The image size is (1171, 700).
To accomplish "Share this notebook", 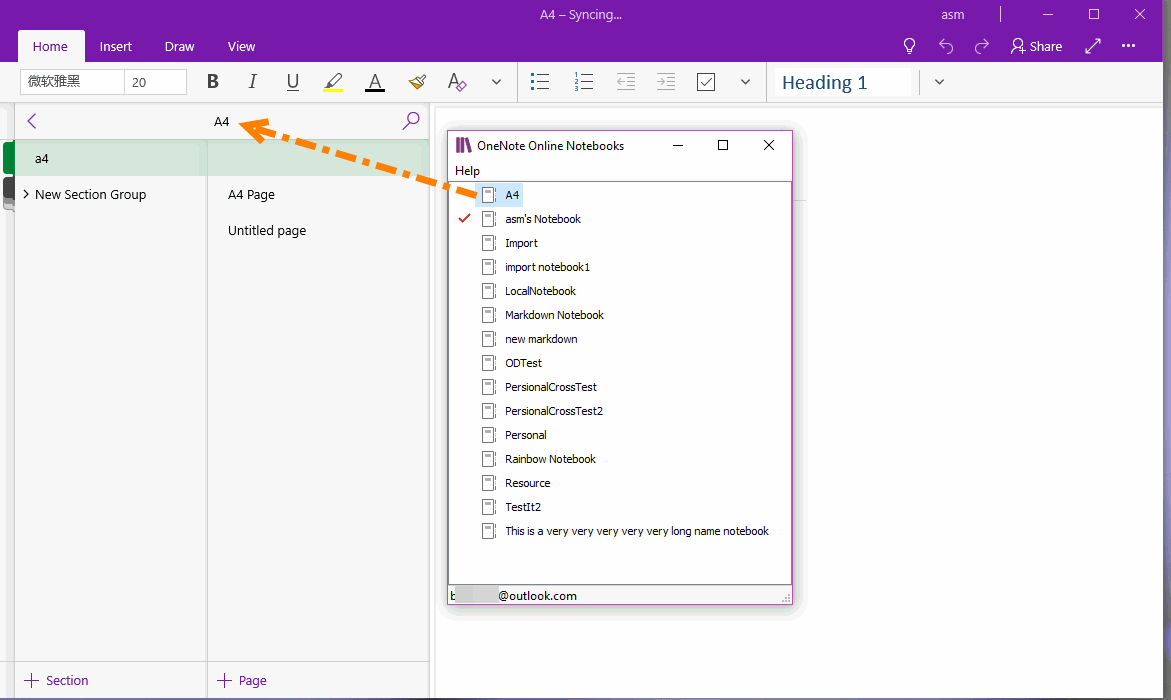I will [x=1037, y=46].
